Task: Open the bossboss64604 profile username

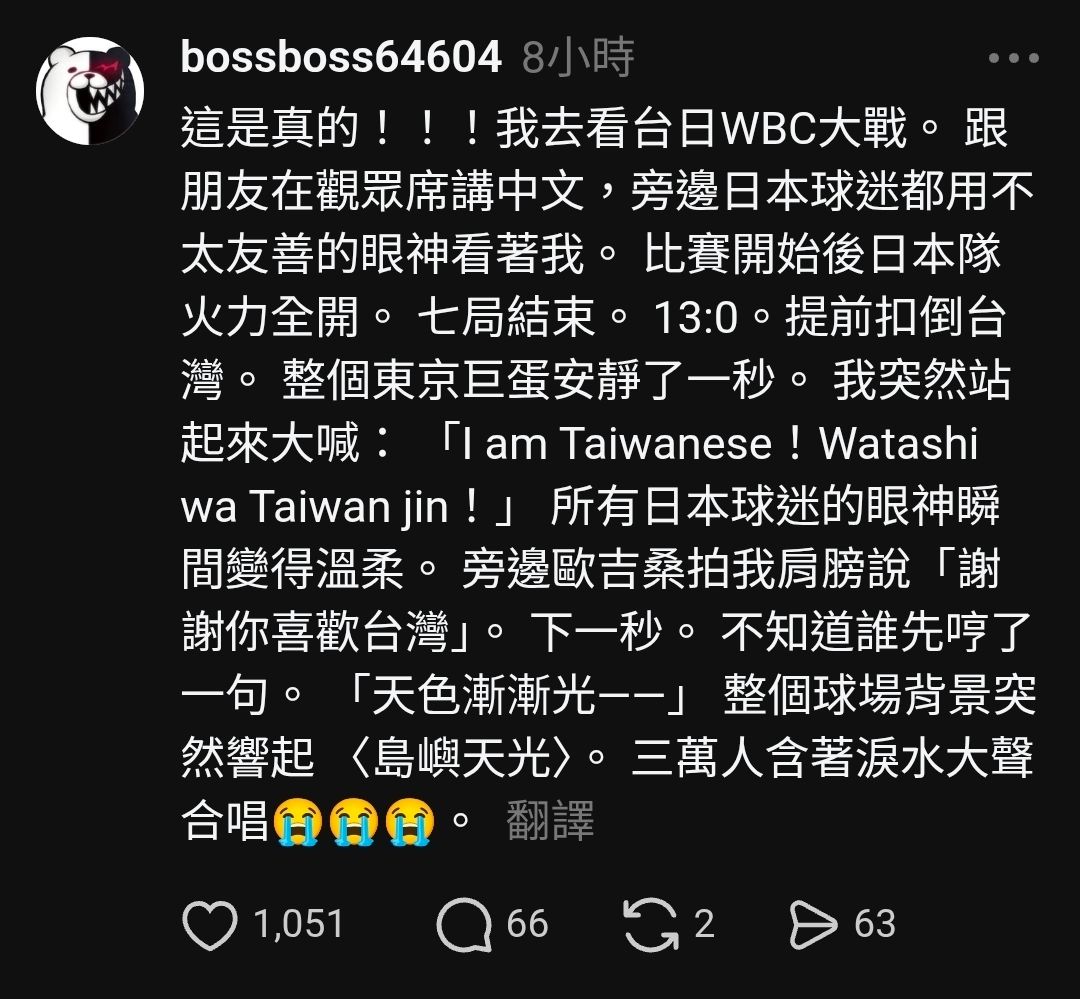Action: tap(341, 57)
